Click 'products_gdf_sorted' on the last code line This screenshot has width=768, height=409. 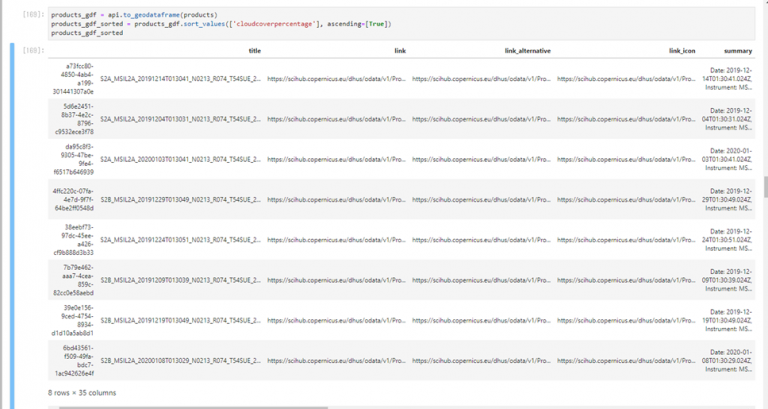tap(87, 33)
